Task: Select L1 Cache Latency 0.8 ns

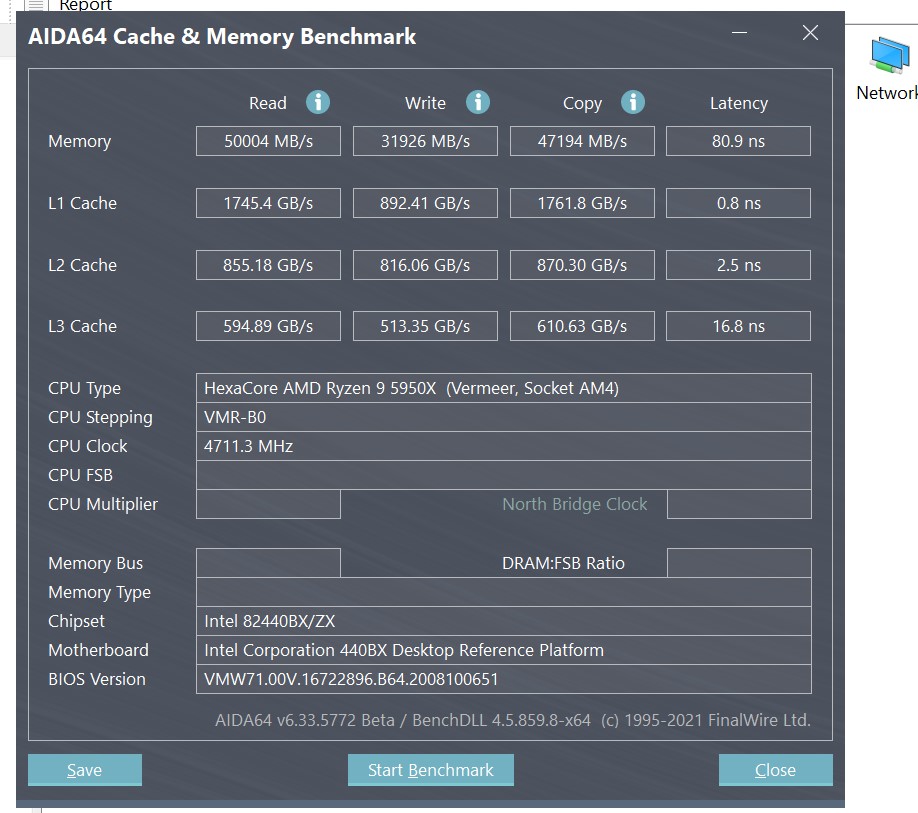Action: 738,203
